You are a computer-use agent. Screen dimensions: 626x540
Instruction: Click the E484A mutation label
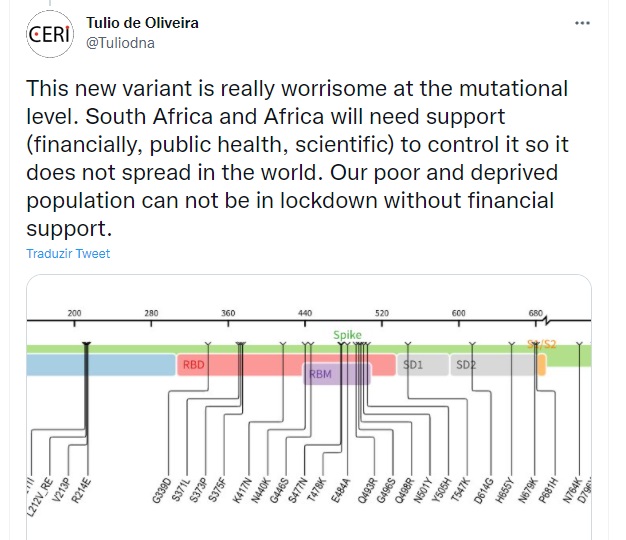pyautogui.click(x=347, y=495)
